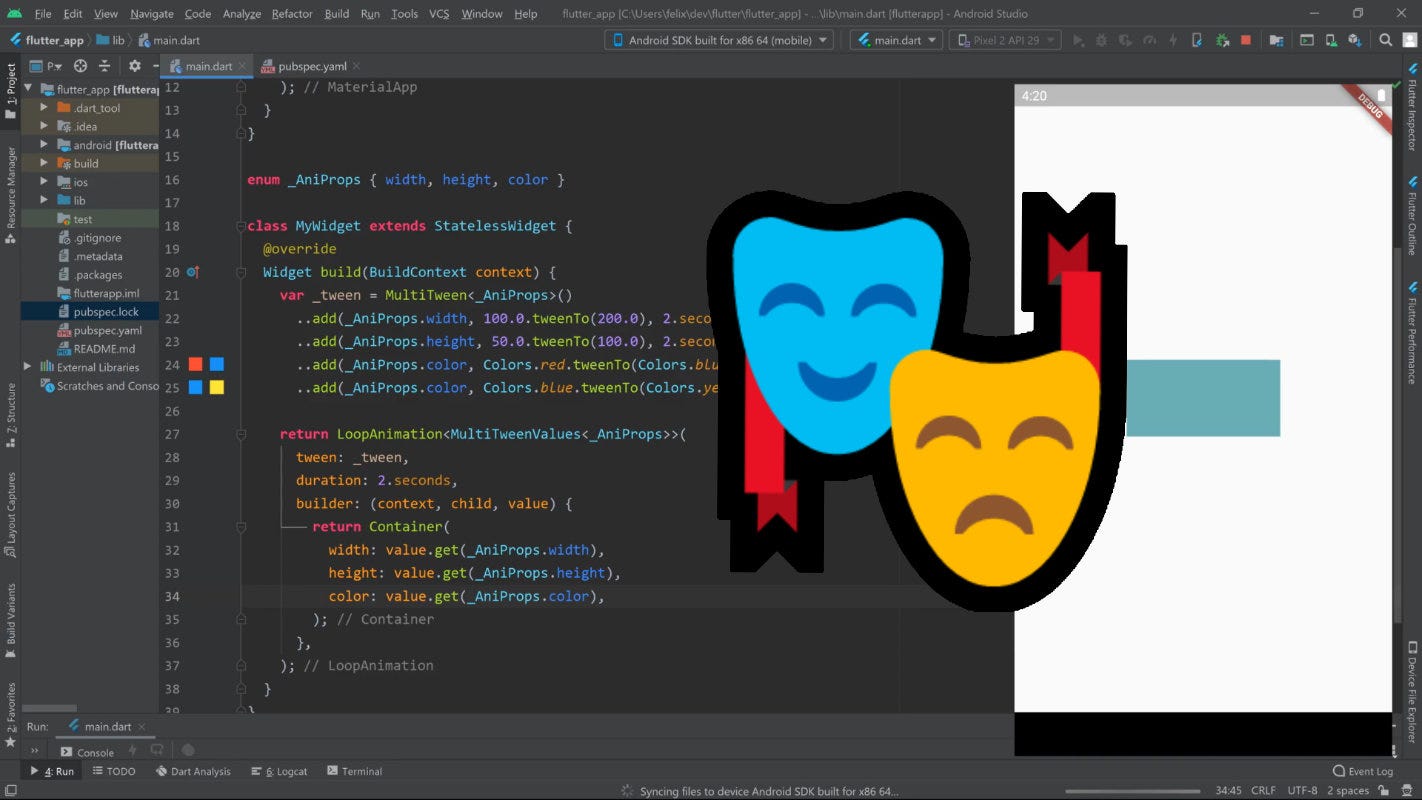Select .gitignore in project tree
The width and height of the screenshot is (1422, 800).
pyautogui.click(x=89, y=238)
